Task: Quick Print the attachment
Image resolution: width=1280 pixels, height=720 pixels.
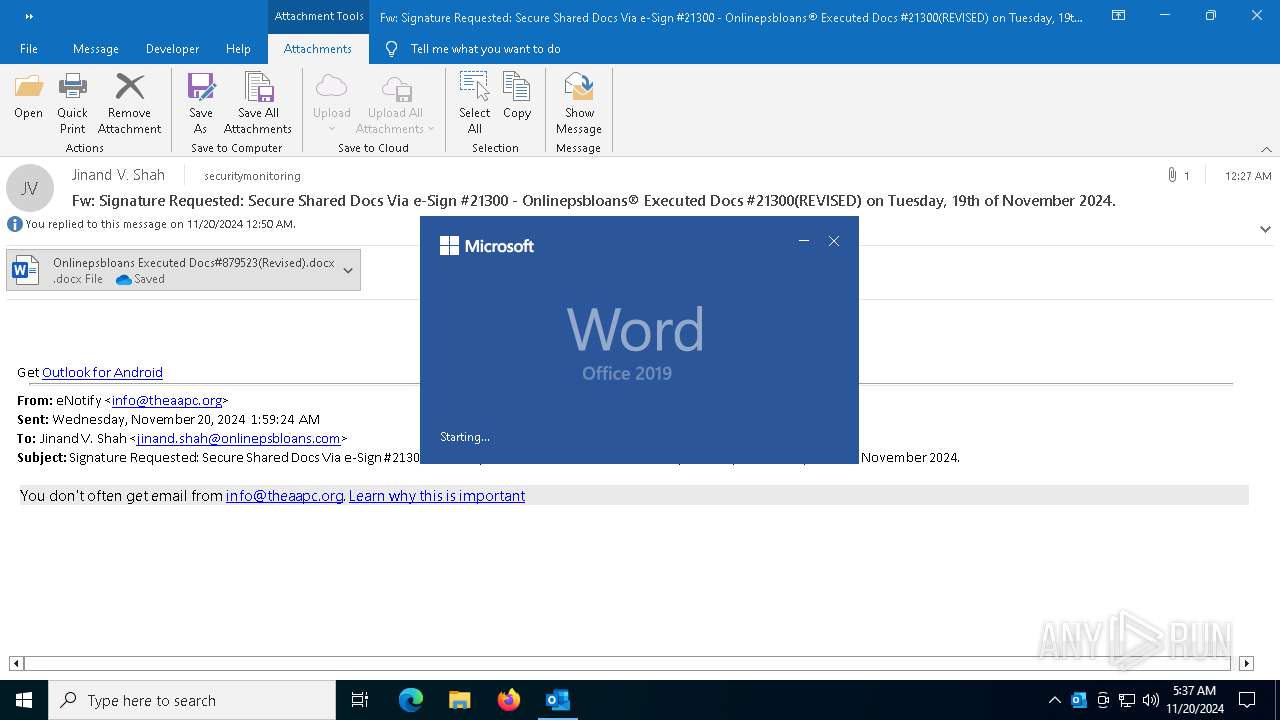Action: coord(72,103)
